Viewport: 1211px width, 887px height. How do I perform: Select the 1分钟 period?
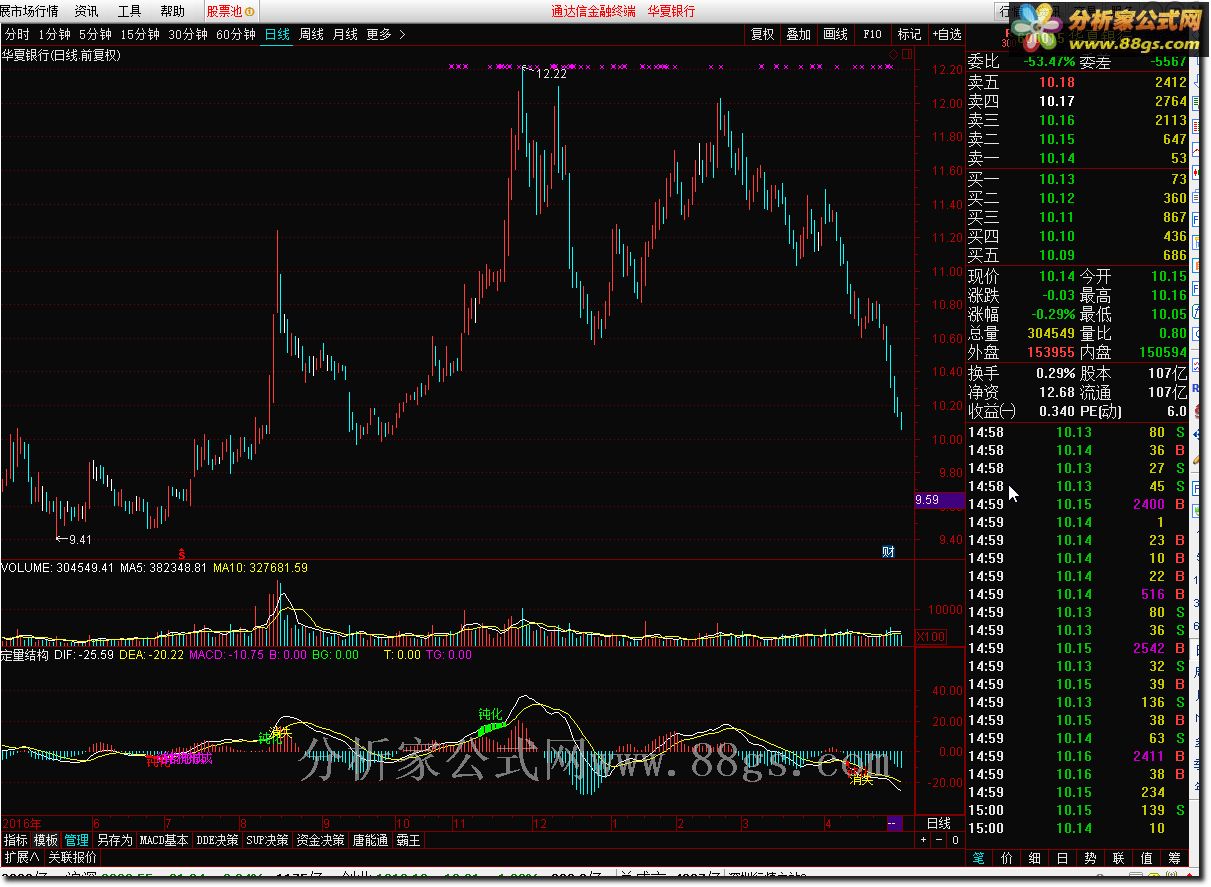point(54,34)
